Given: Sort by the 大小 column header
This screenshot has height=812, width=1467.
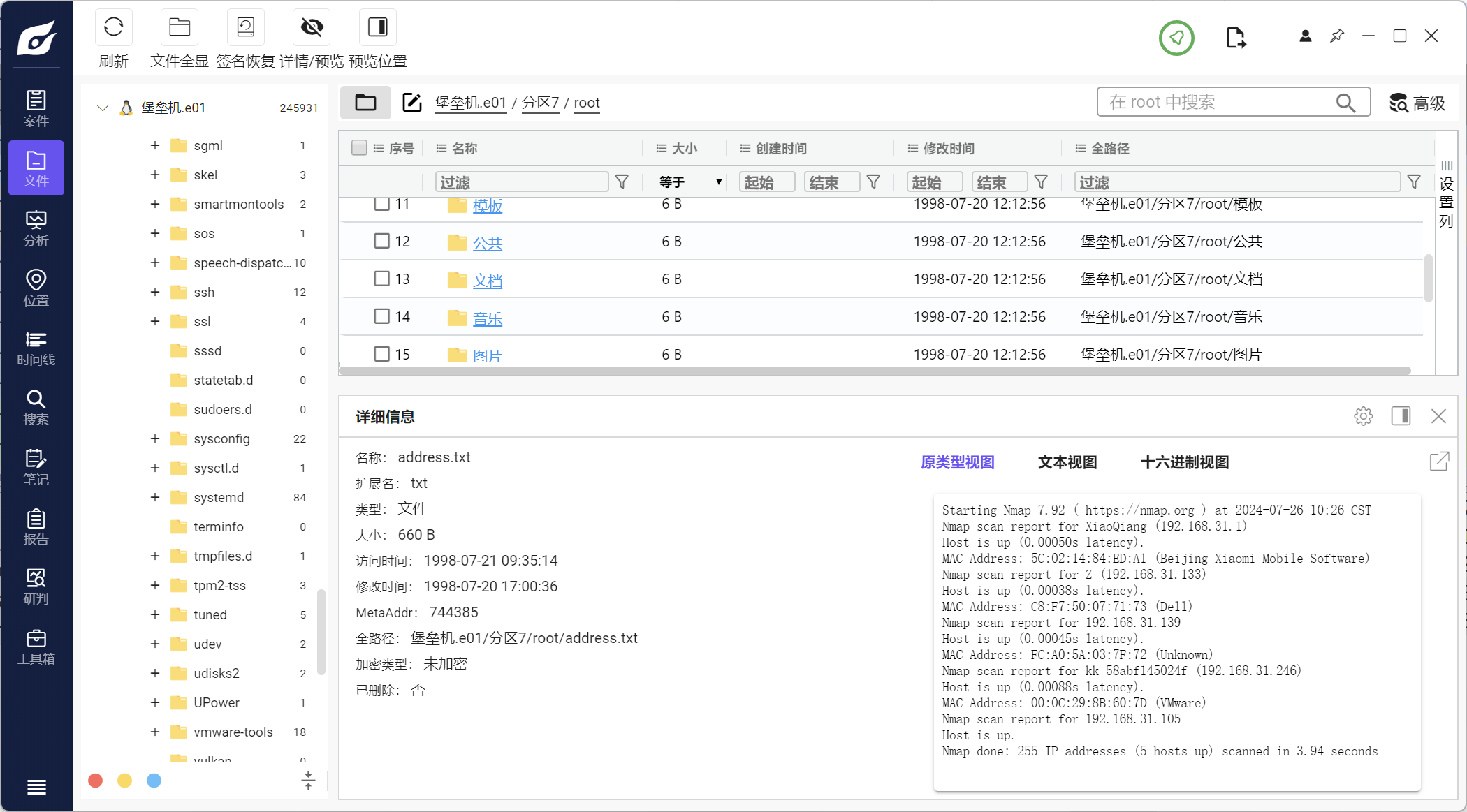Looking at the screenshot, I should (685, 148).
